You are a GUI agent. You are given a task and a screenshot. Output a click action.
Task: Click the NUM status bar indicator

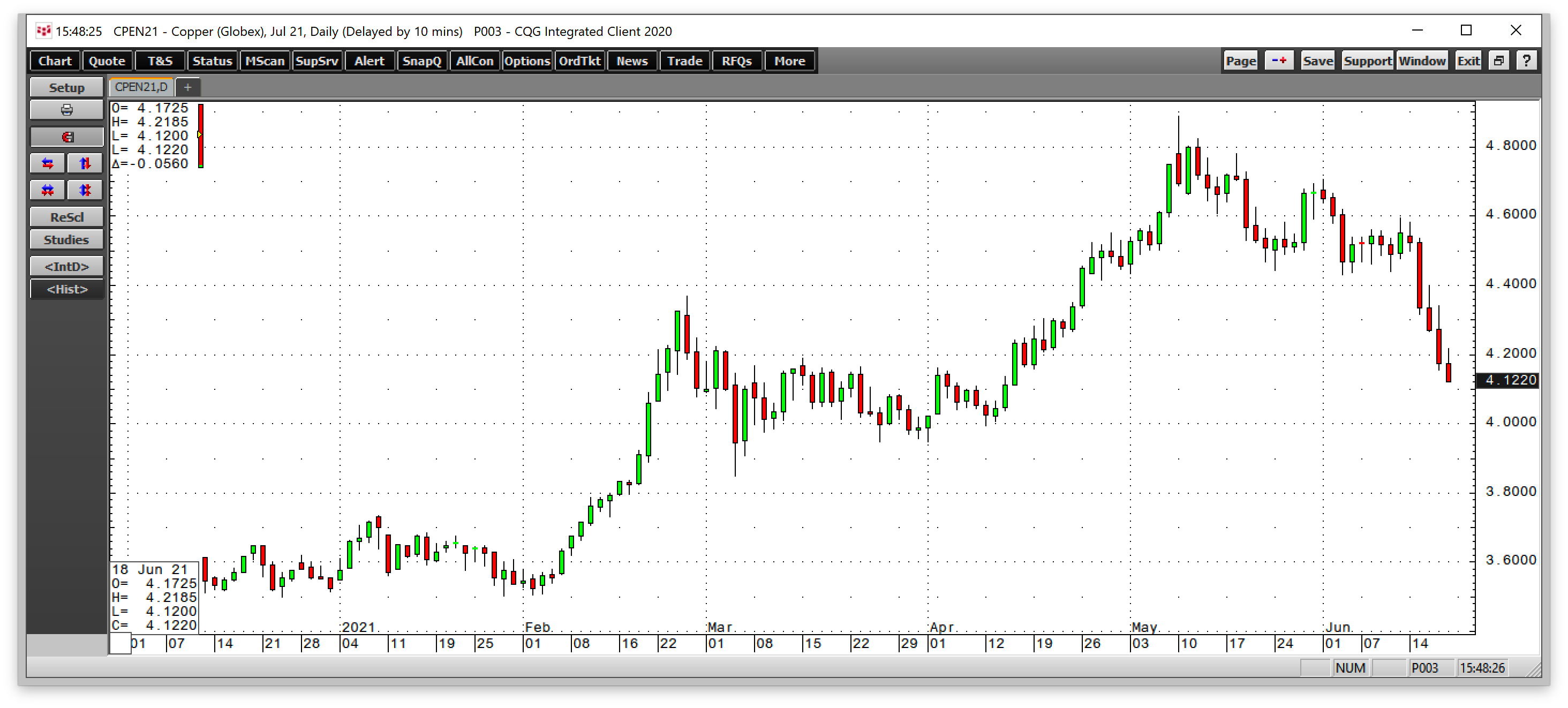1350,668
